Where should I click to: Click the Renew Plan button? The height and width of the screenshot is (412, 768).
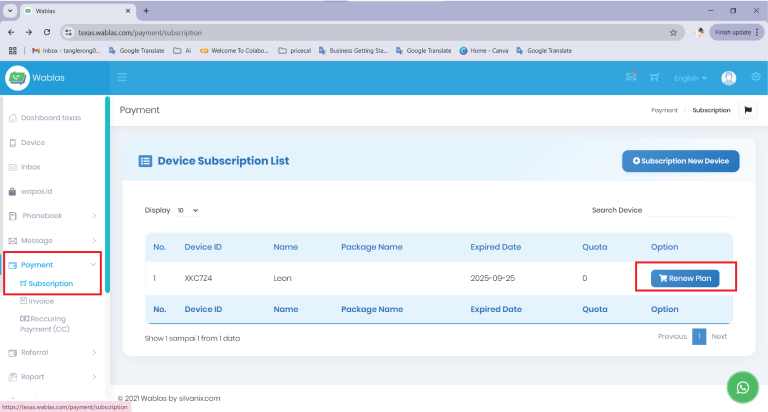(x=685, y=278)
